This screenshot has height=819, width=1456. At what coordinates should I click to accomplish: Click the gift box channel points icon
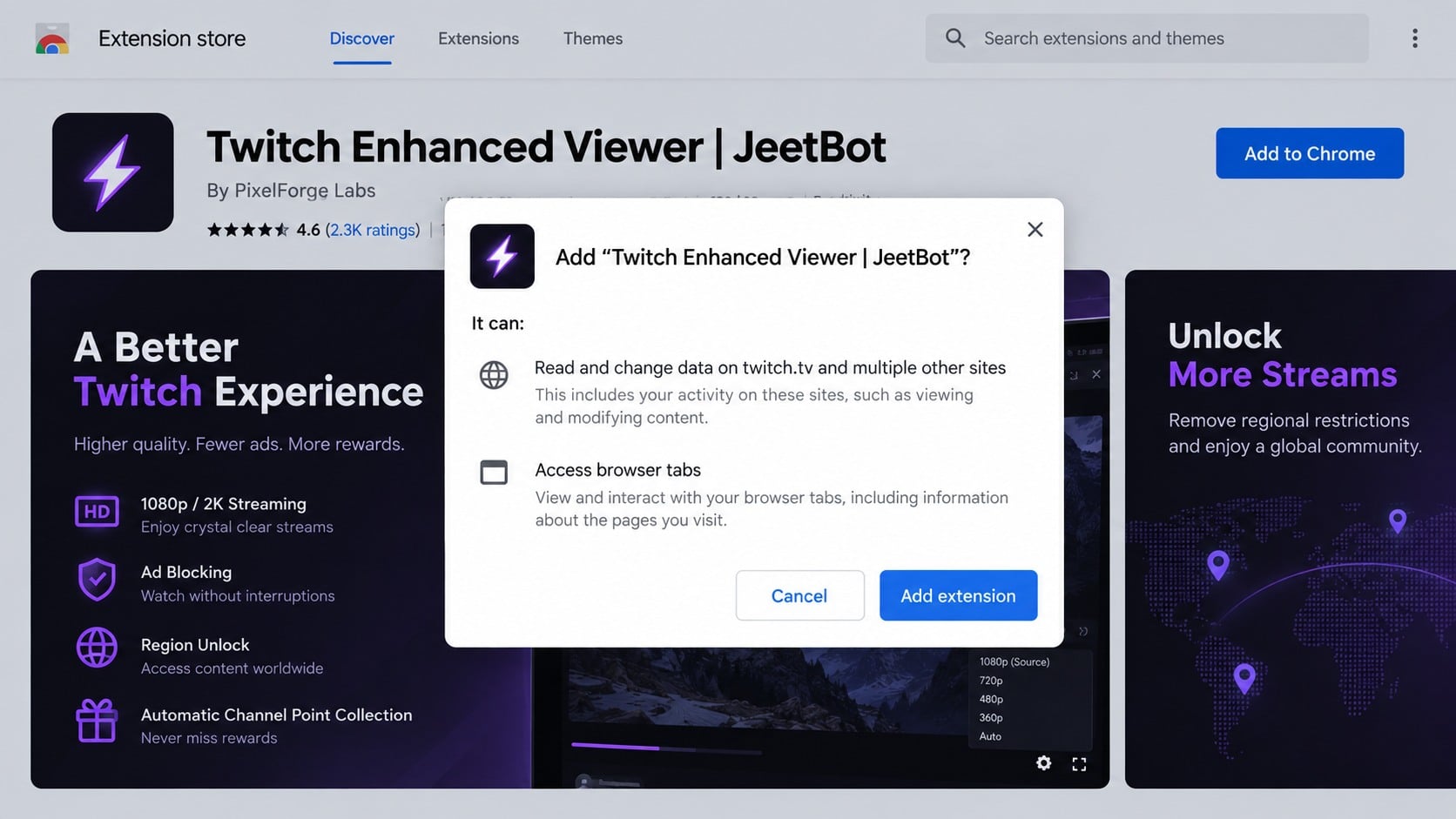point(97,721)
